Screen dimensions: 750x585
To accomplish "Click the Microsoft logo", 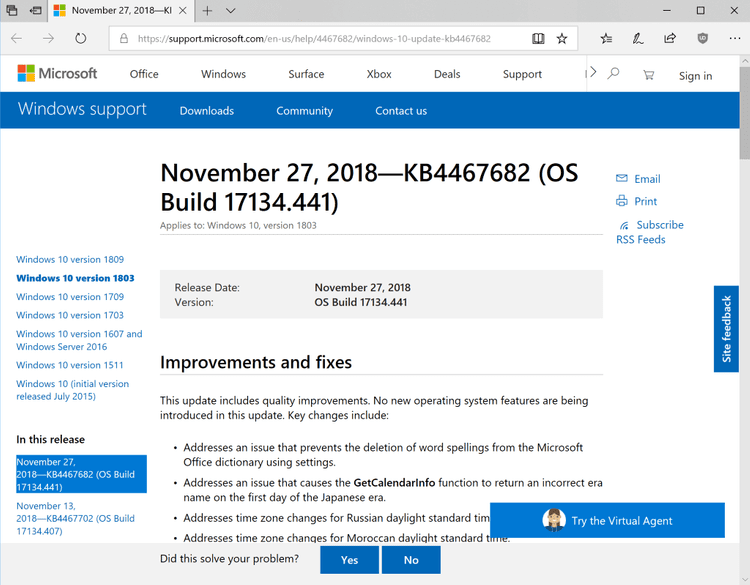I will pos(57,73).
